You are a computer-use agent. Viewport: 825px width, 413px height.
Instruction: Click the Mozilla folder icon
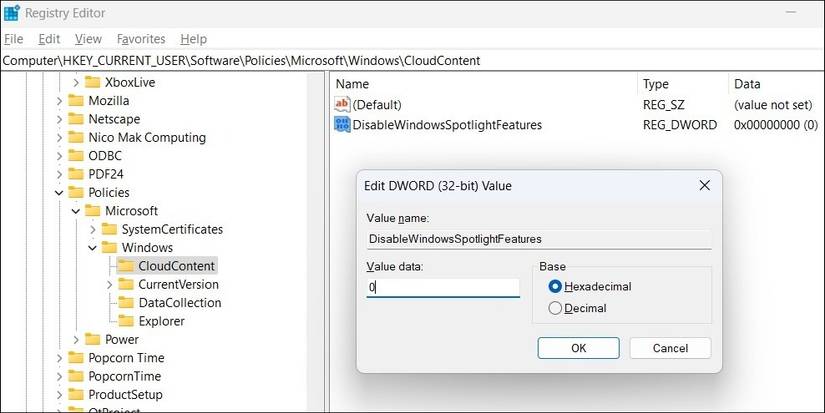point(76,101)
